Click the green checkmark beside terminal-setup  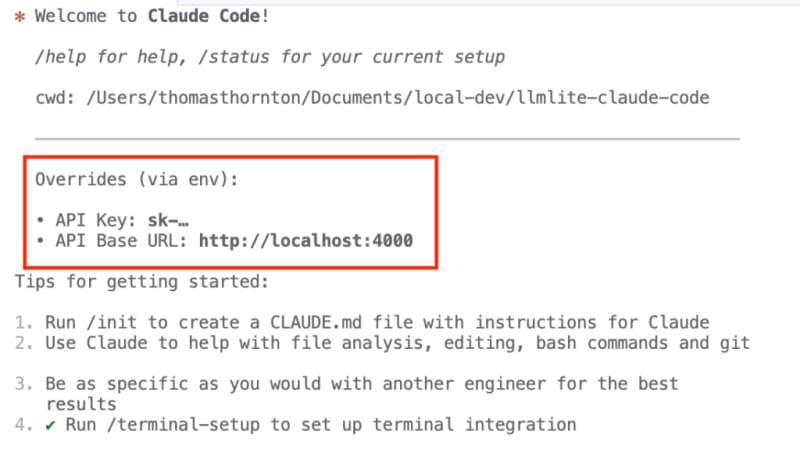(x=50, y=425)
